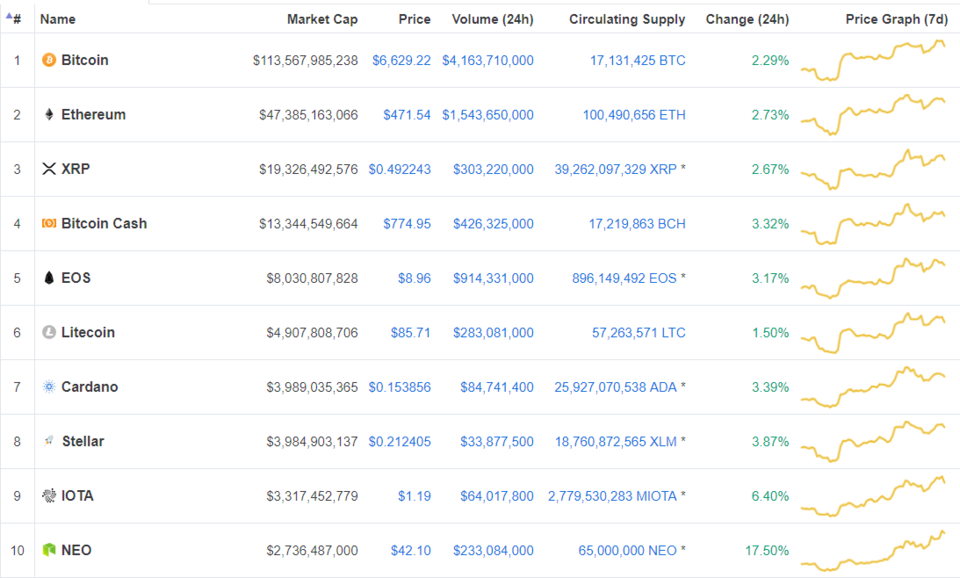This screenshot has width=960, height=578.
Task: Sort table by the # rank column
Action: click(x=14, y=19)
